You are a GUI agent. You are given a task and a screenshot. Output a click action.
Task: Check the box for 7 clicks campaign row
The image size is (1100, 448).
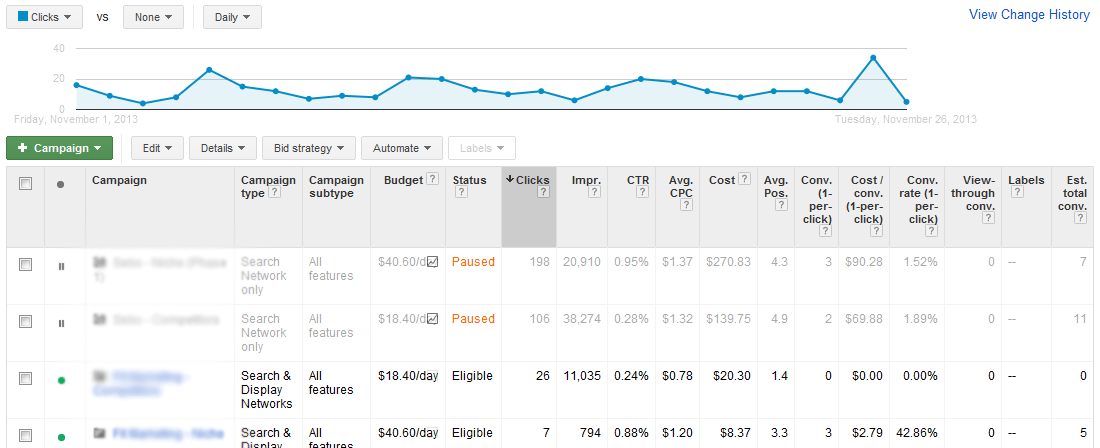tap(25, 435)
